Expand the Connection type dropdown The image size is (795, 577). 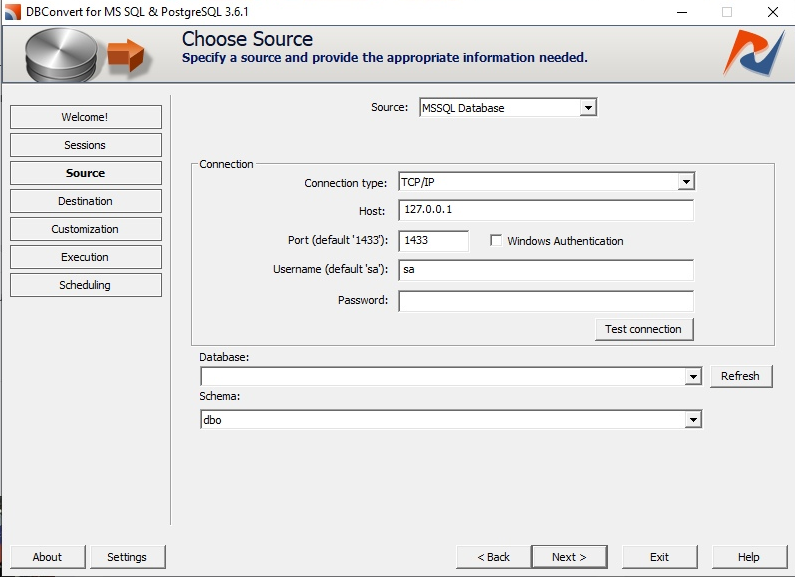(x=547, y=182)
